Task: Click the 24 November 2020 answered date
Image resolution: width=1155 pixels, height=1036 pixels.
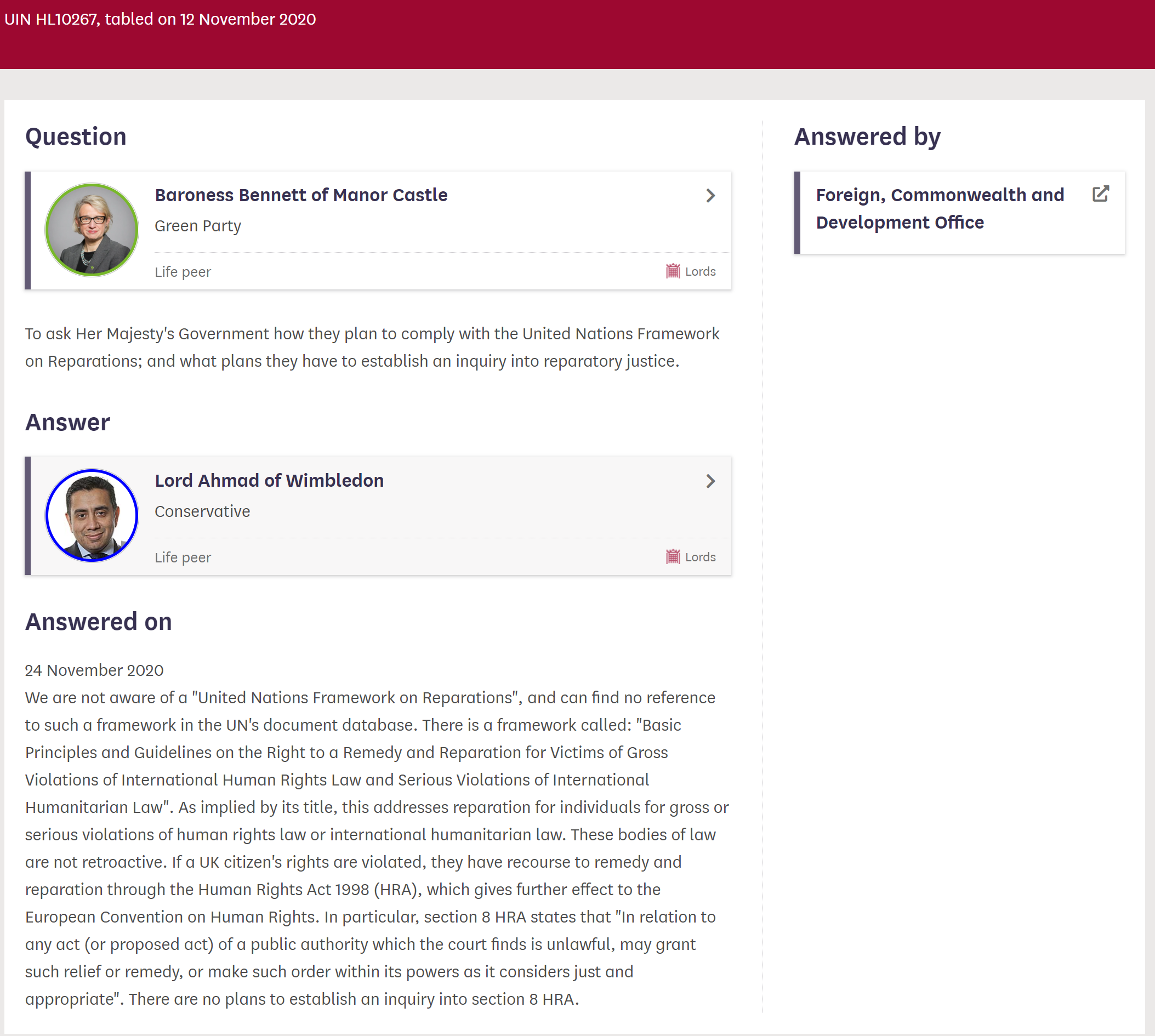Action: click(x=94, y=670)
